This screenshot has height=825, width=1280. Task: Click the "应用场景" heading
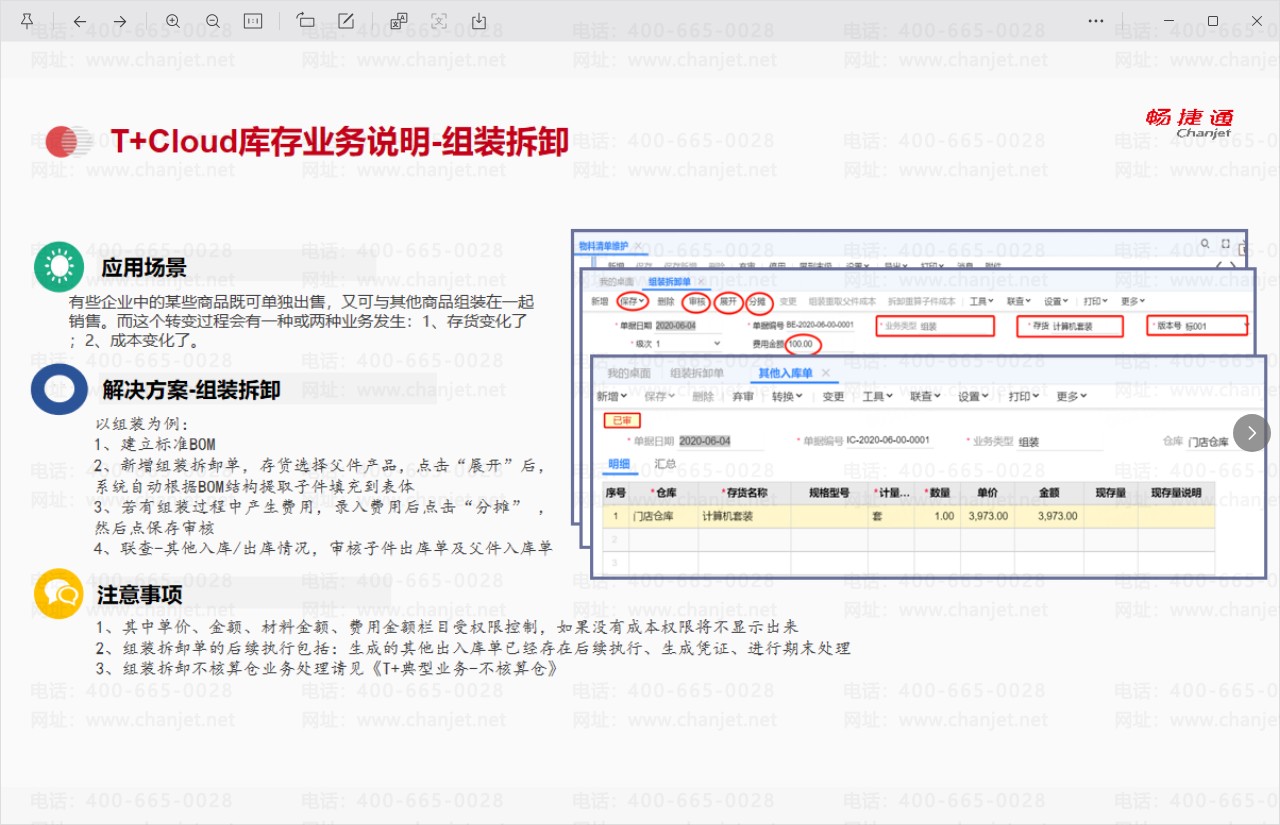(x=144, y=268)
